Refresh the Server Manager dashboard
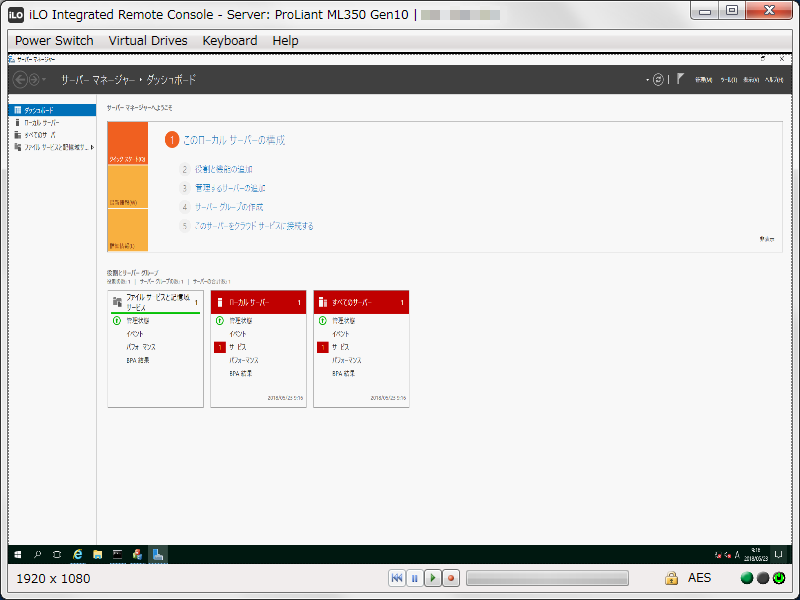The width and height of the screenshot is (800, 600). (658, 80)
